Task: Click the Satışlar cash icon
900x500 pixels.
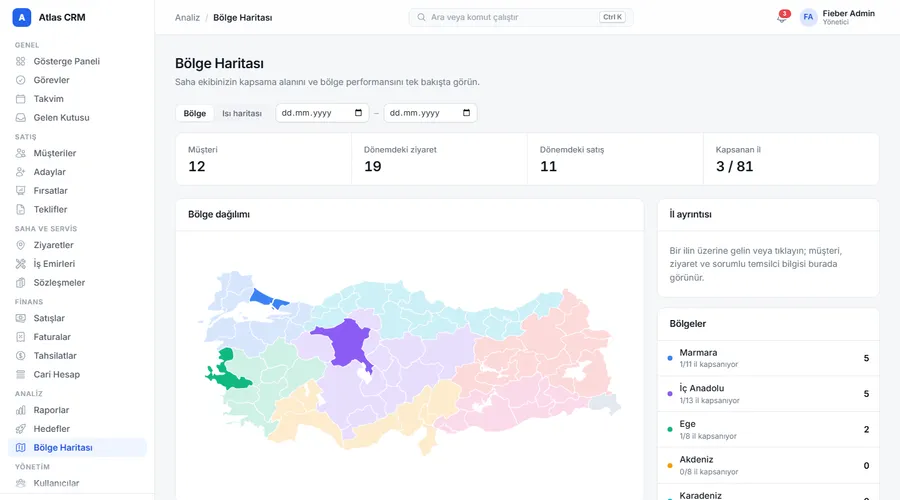Action: (21, 318)
